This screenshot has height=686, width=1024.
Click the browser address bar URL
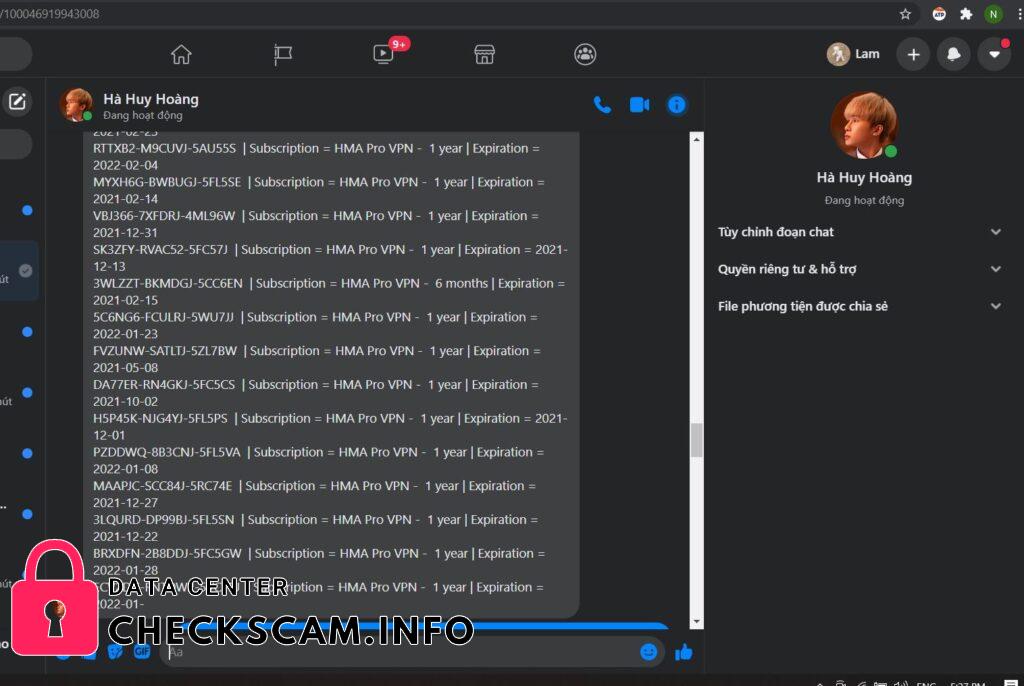50,14
